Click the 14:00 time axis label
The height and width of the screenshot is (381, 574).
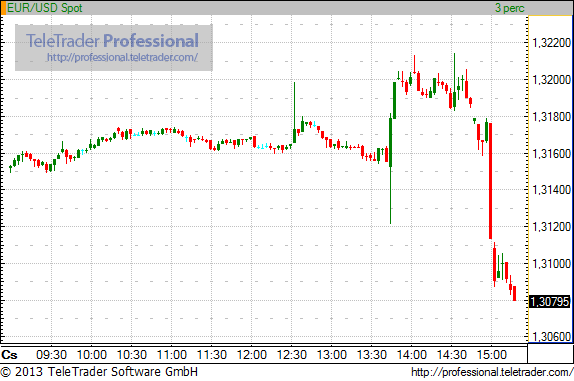tap(411, 355)
